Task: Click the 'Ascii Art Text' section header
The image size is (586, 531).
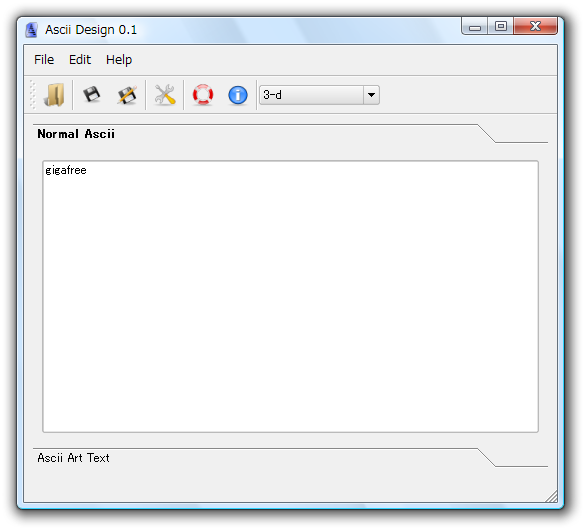Action: pyautogui.click(x=73, y=458)
